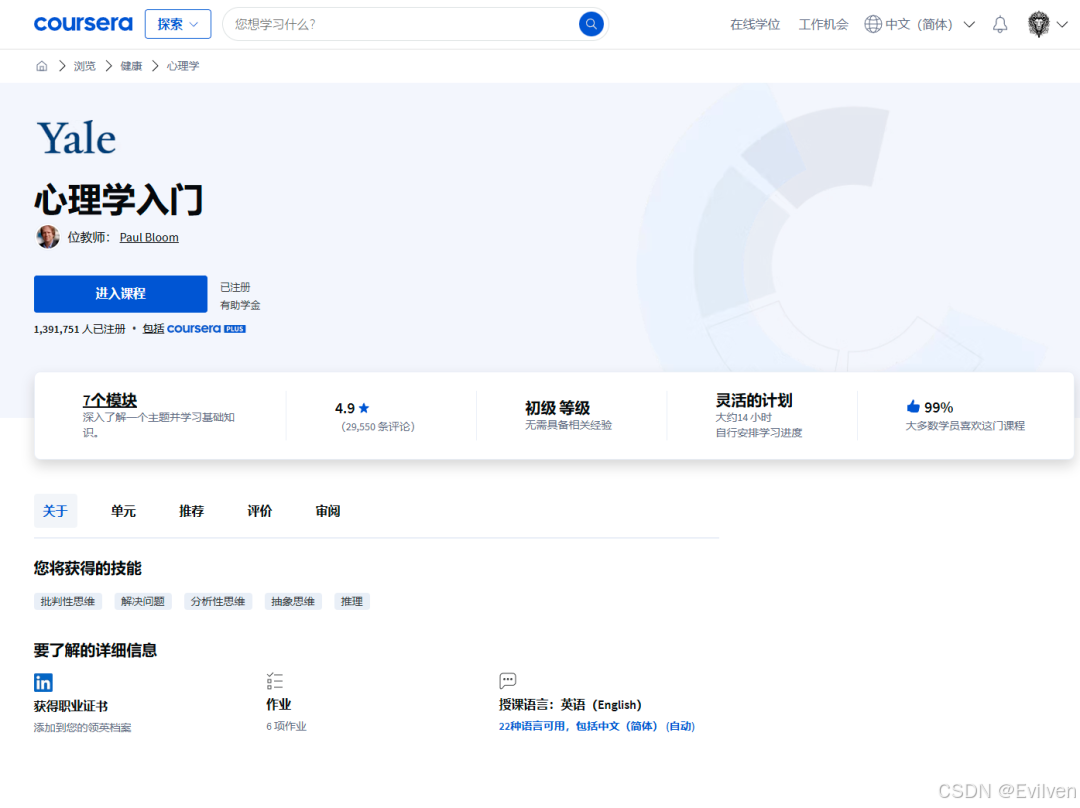Viewport: 1080px width, 808px height.
Task: Open 工作机会 link
Action: pyautogui.click(x=823, y=25)
